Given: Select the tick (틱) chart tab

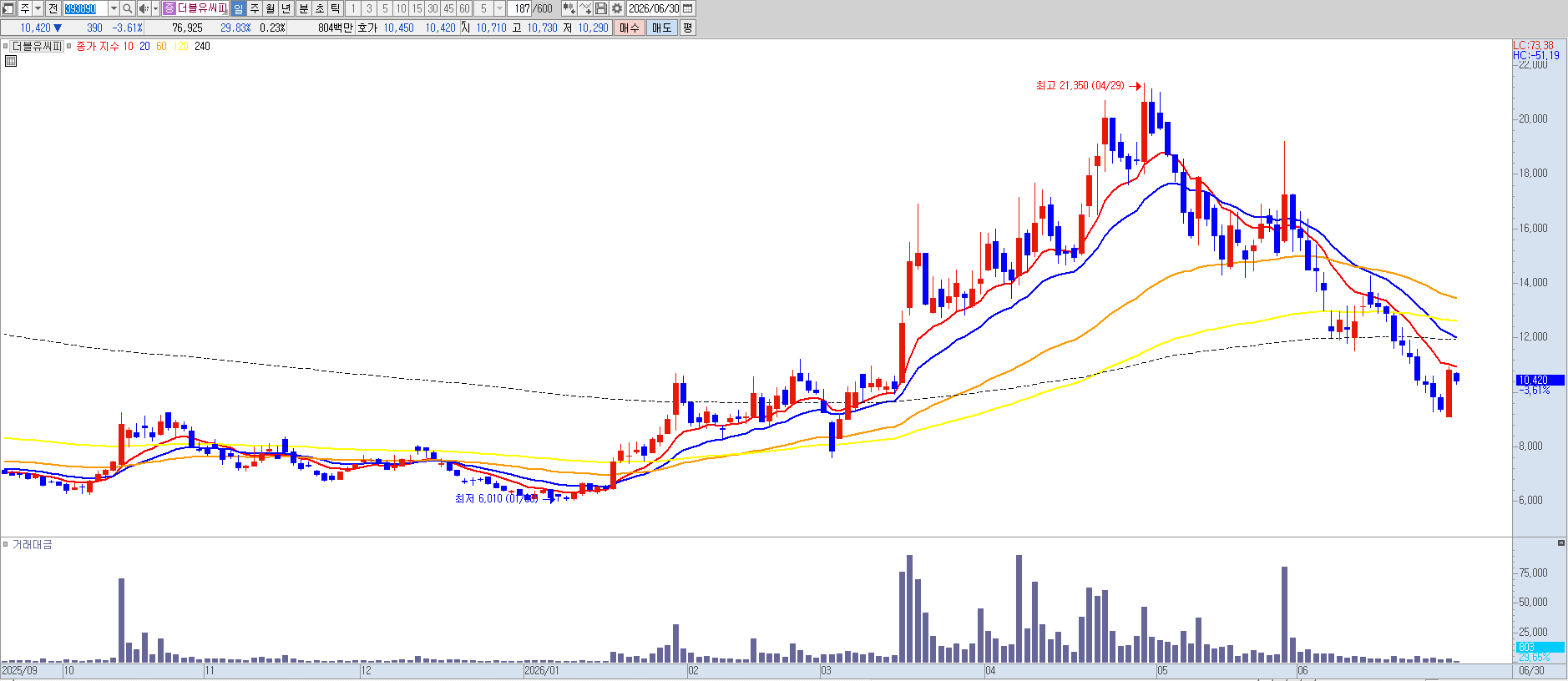Looking at the screenshot, I should point(336,8).
